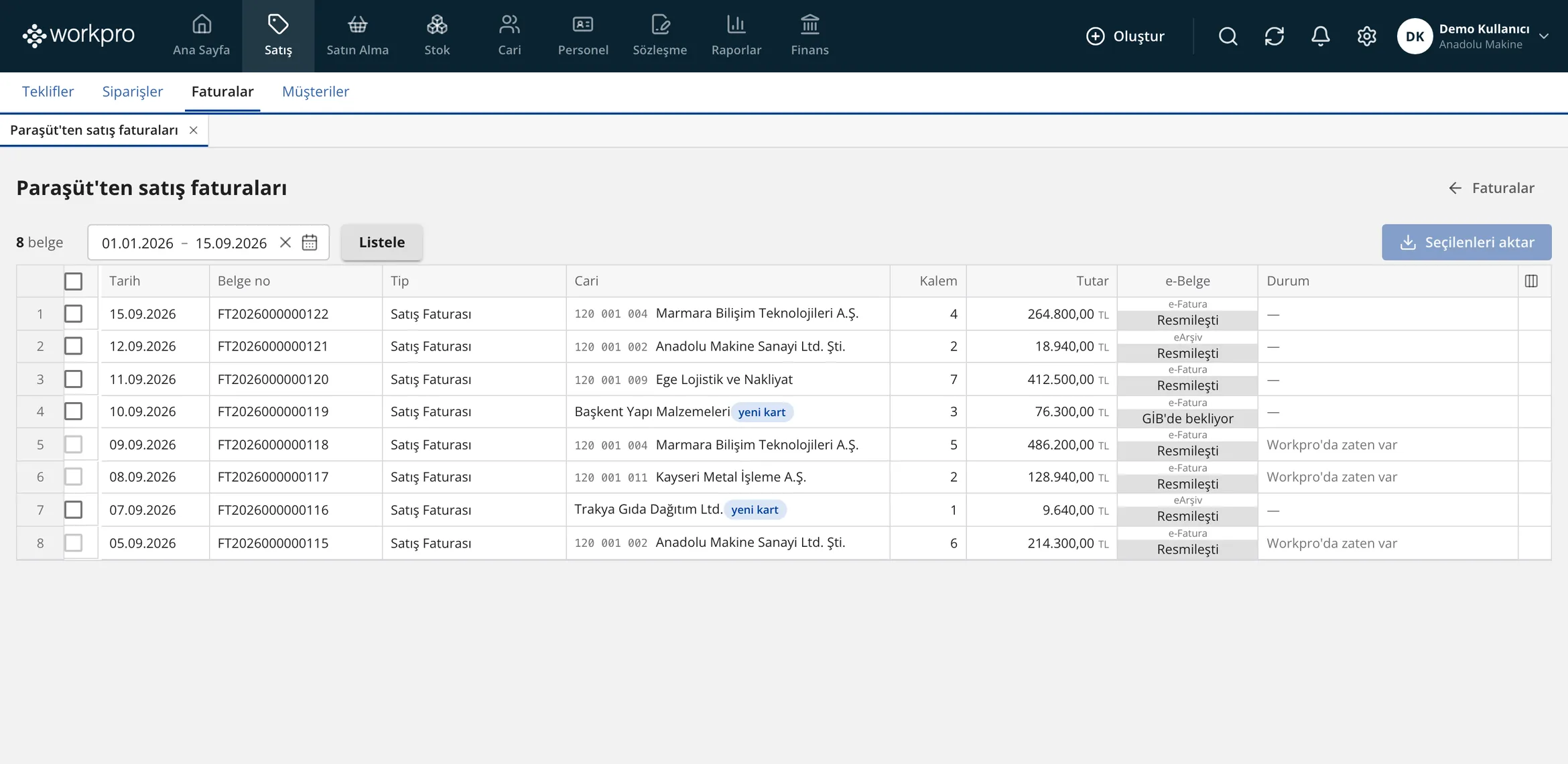The width and height of the screenshot is (1568, 764).
Task: Switch to the Müşteriler tab
Action: (x=316, y=92)
